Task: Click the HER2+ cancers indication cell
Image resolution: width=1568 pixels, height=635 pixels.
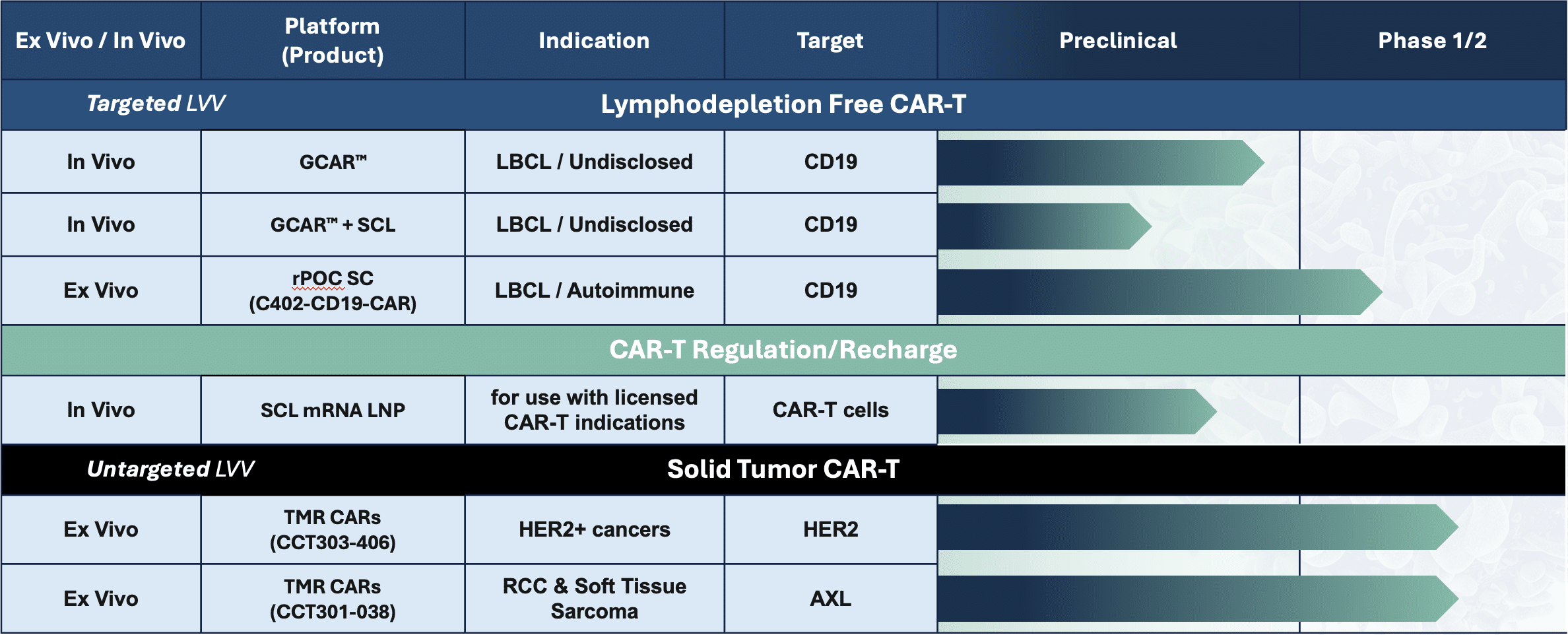Action: pyautogui.click(x=594, y=529)
